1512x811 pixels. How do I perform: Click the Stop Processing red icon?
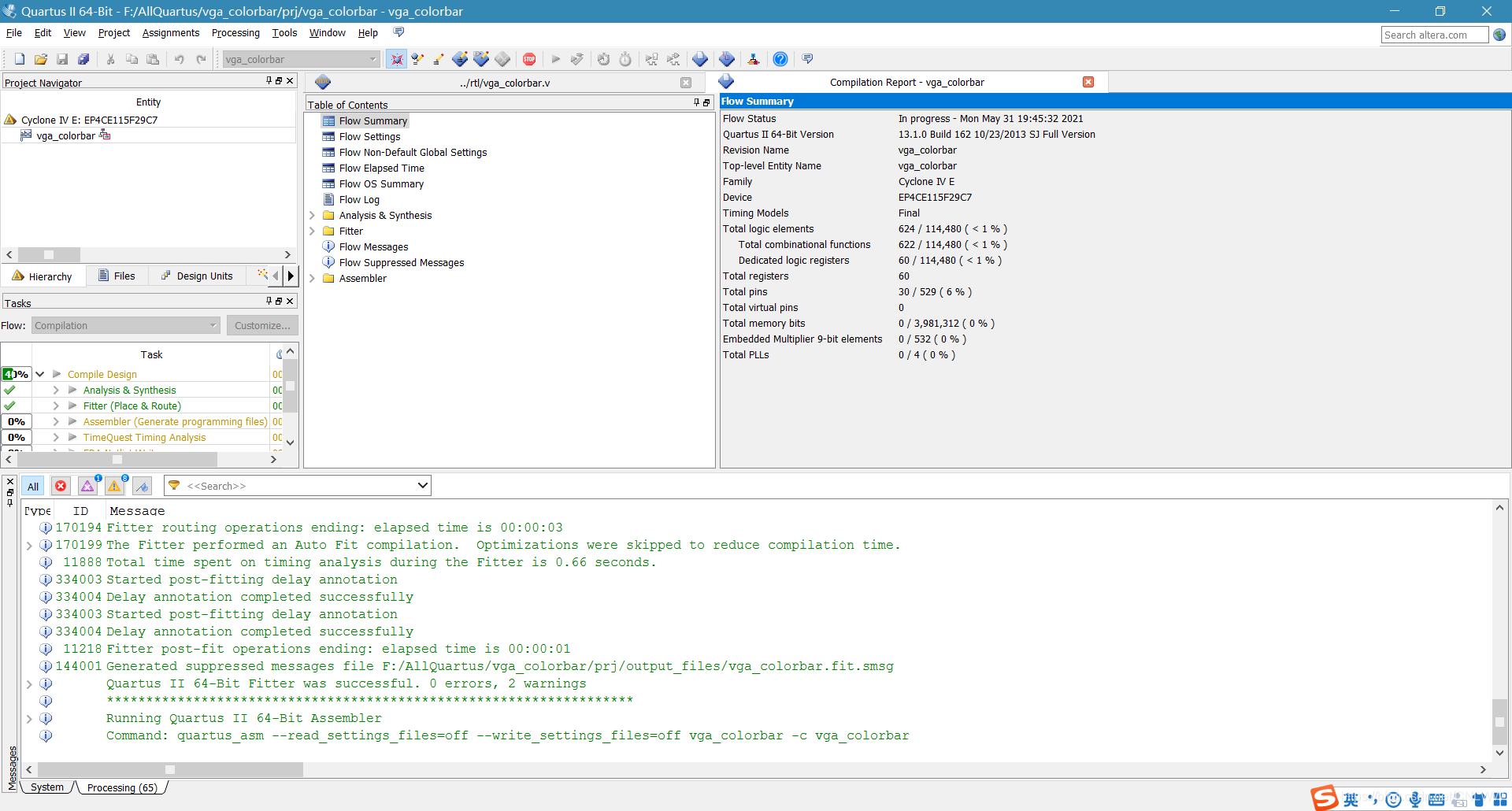click(x=529, y=59)
